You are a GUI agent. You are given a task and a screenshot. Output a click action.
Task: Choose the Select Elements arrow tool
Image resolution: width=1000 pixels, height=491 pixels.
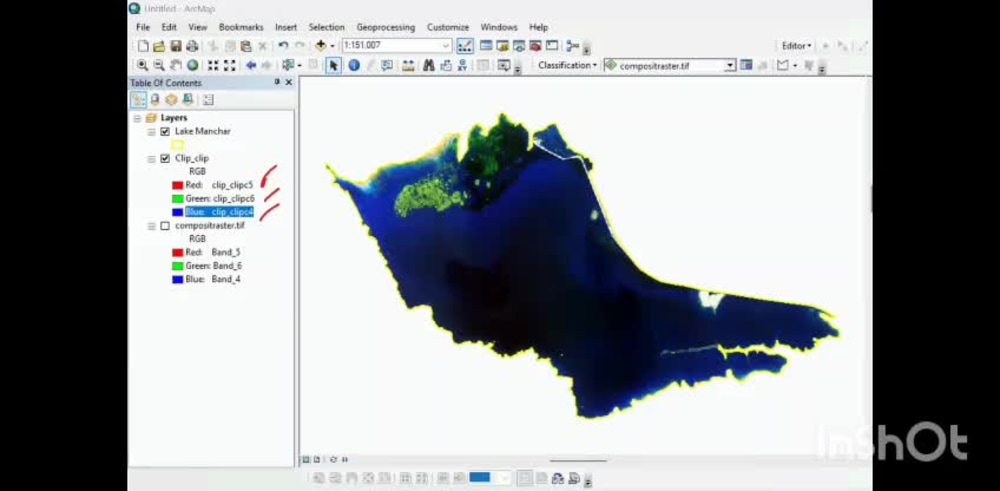[x=333, y=65]
